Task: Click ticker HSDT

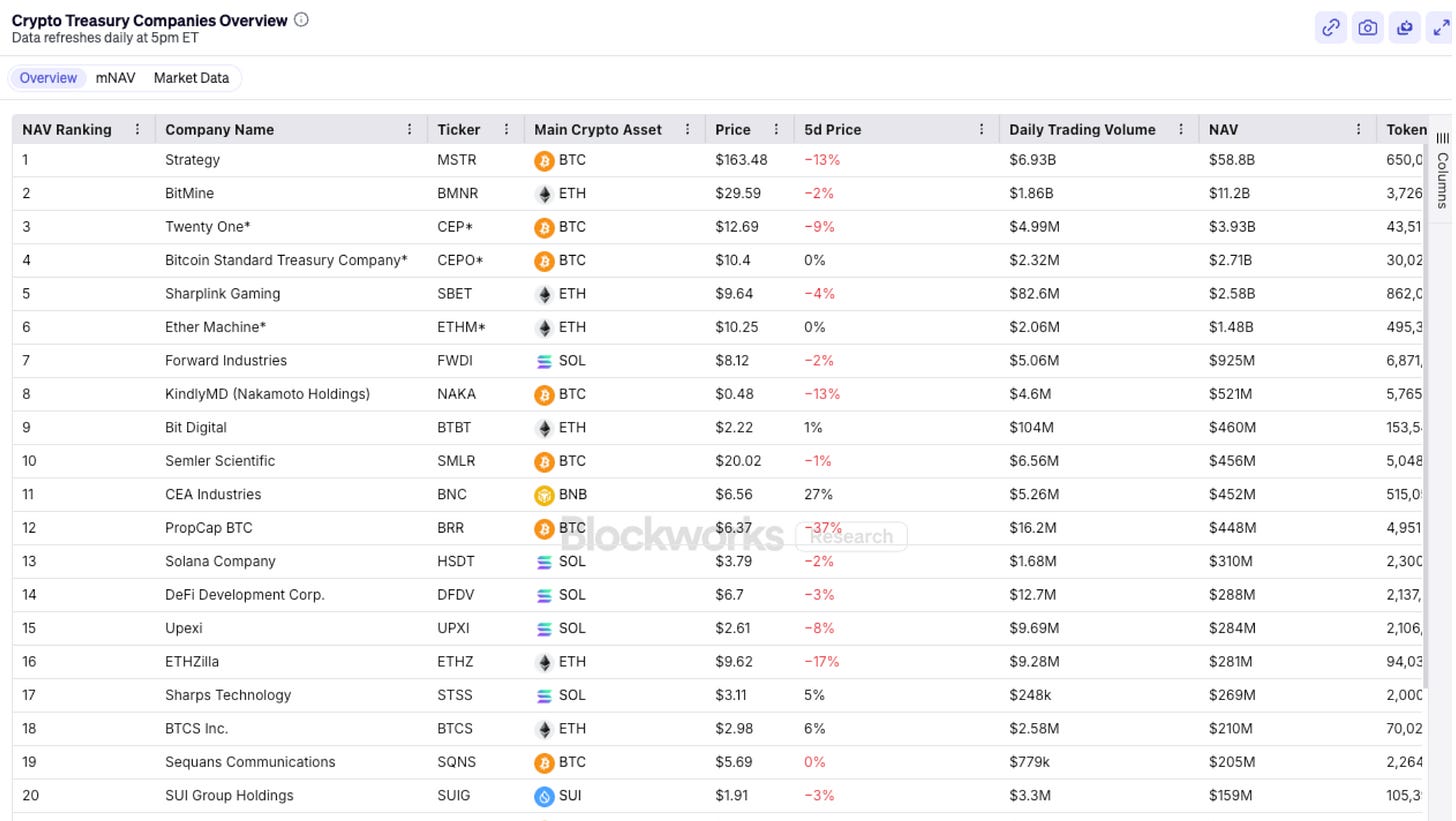Action: point(456,561)
